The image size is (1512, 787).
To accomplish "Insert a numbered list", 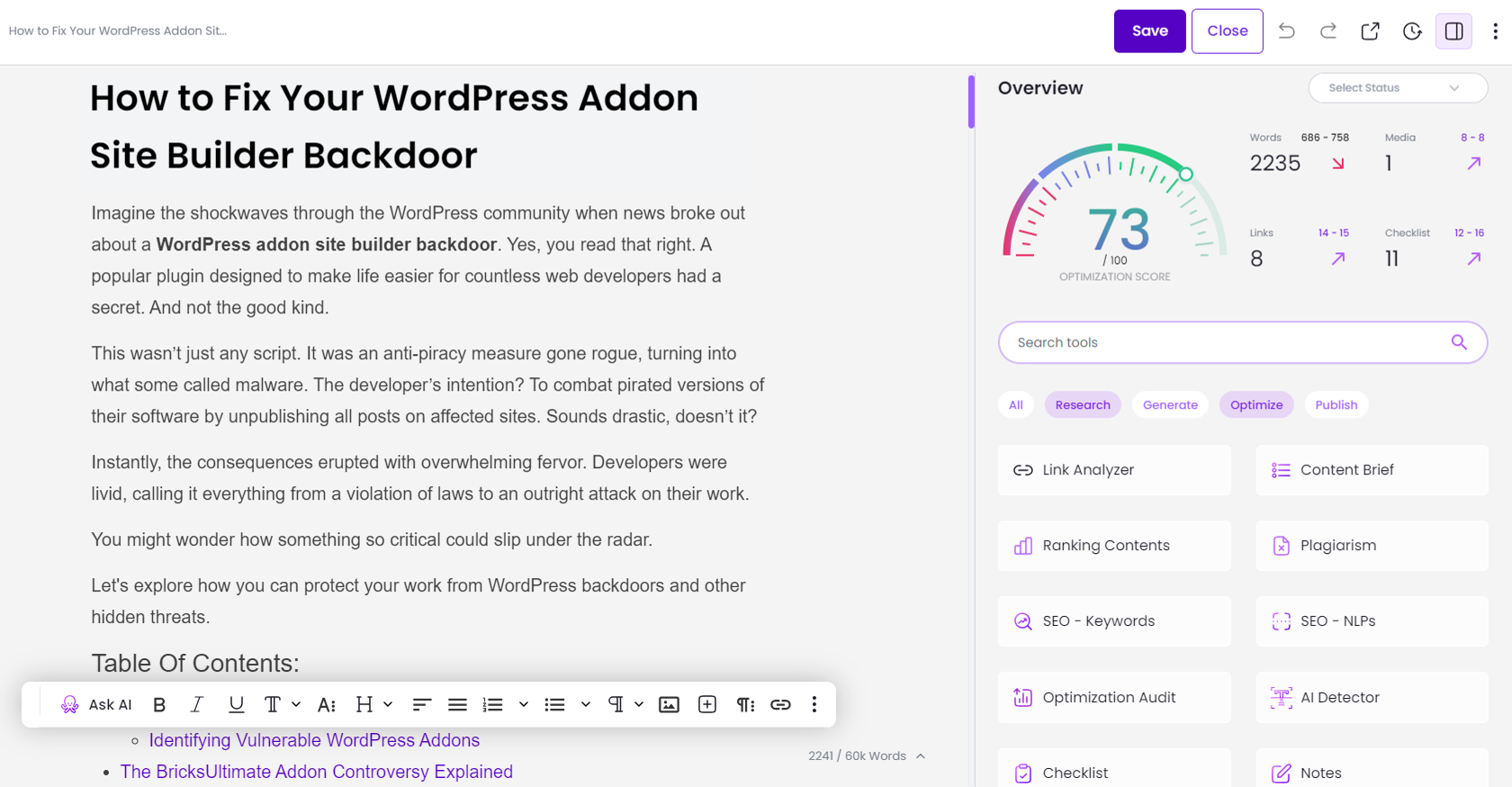I will pyautogui.click(x=492, y=704).
